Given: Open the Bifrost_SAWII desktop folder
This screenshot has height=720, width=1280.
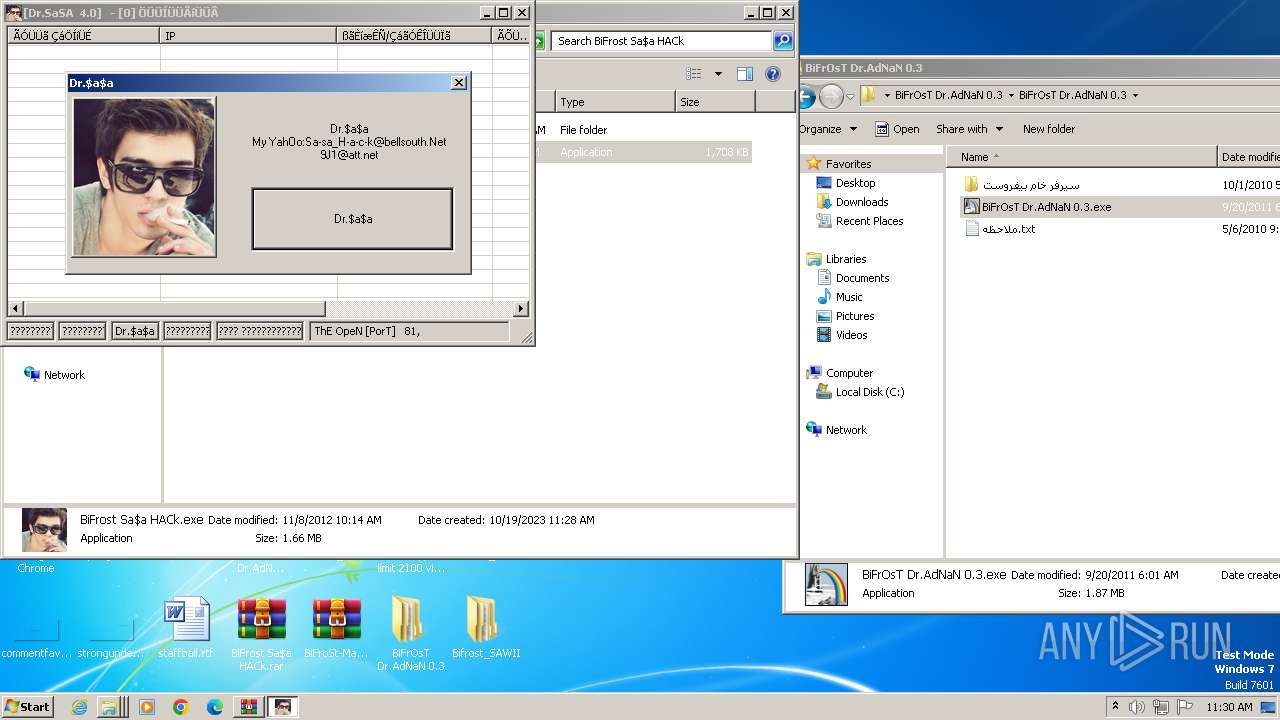Looking at the screenshot, I should click(x=485, y=627).
